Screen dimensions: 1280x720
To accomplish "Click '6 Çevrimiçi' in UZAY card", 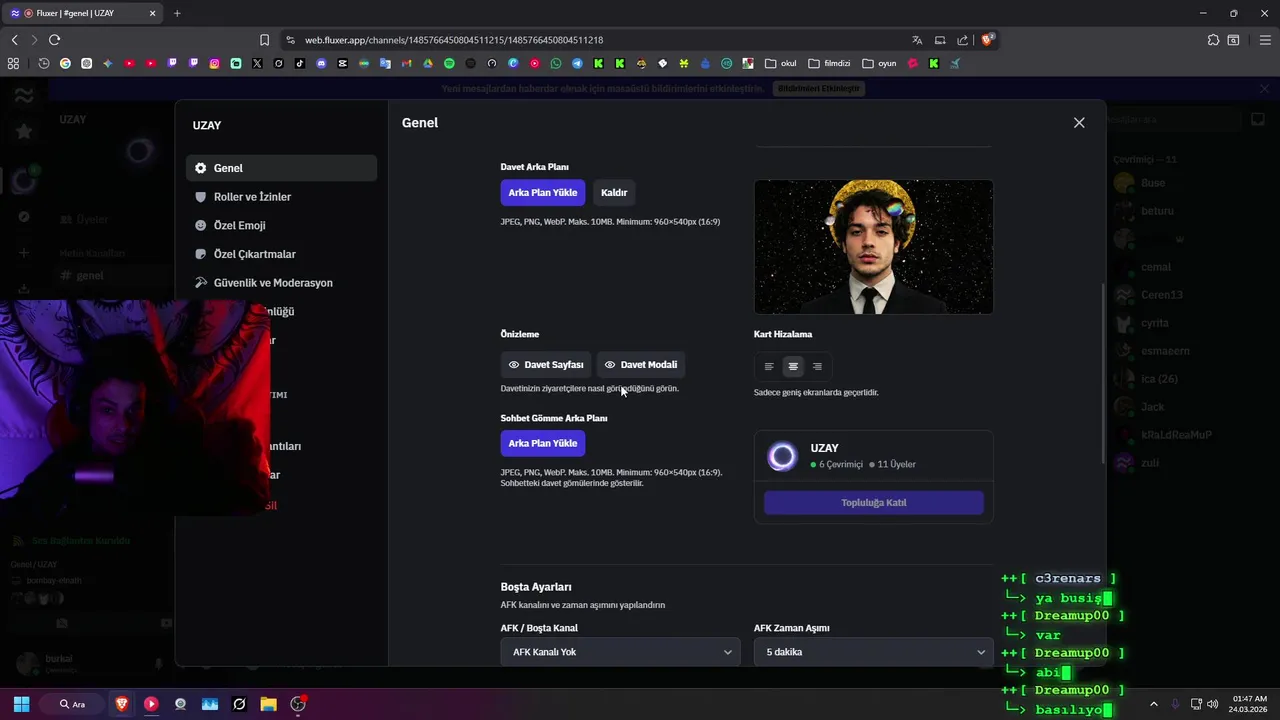I will click(x=837, y=465).
